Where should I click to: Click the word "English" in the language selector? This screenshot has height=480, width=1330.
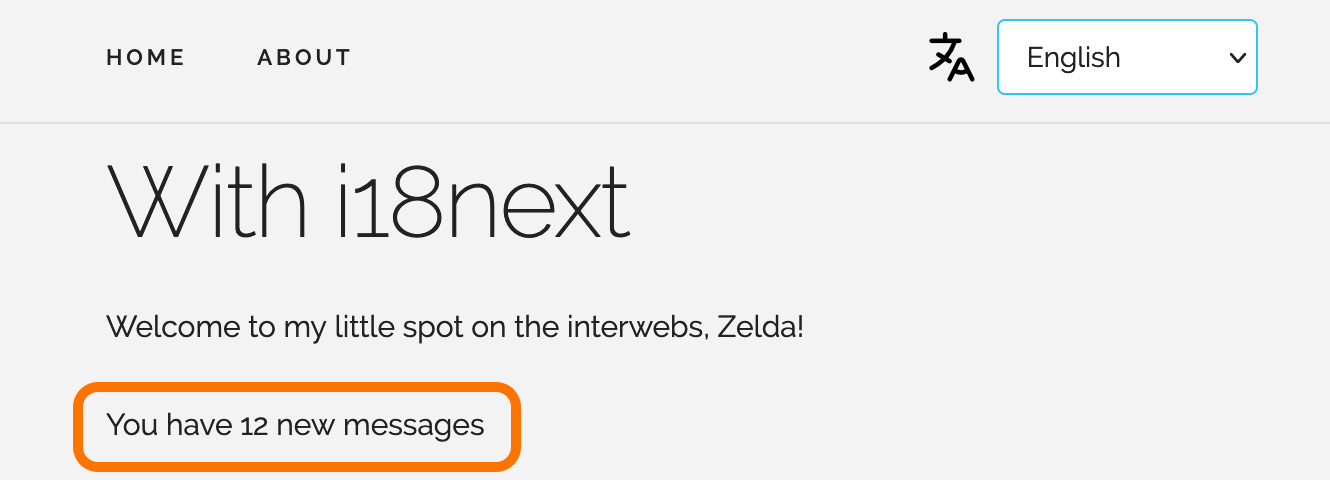click(x=1073, y=57)
